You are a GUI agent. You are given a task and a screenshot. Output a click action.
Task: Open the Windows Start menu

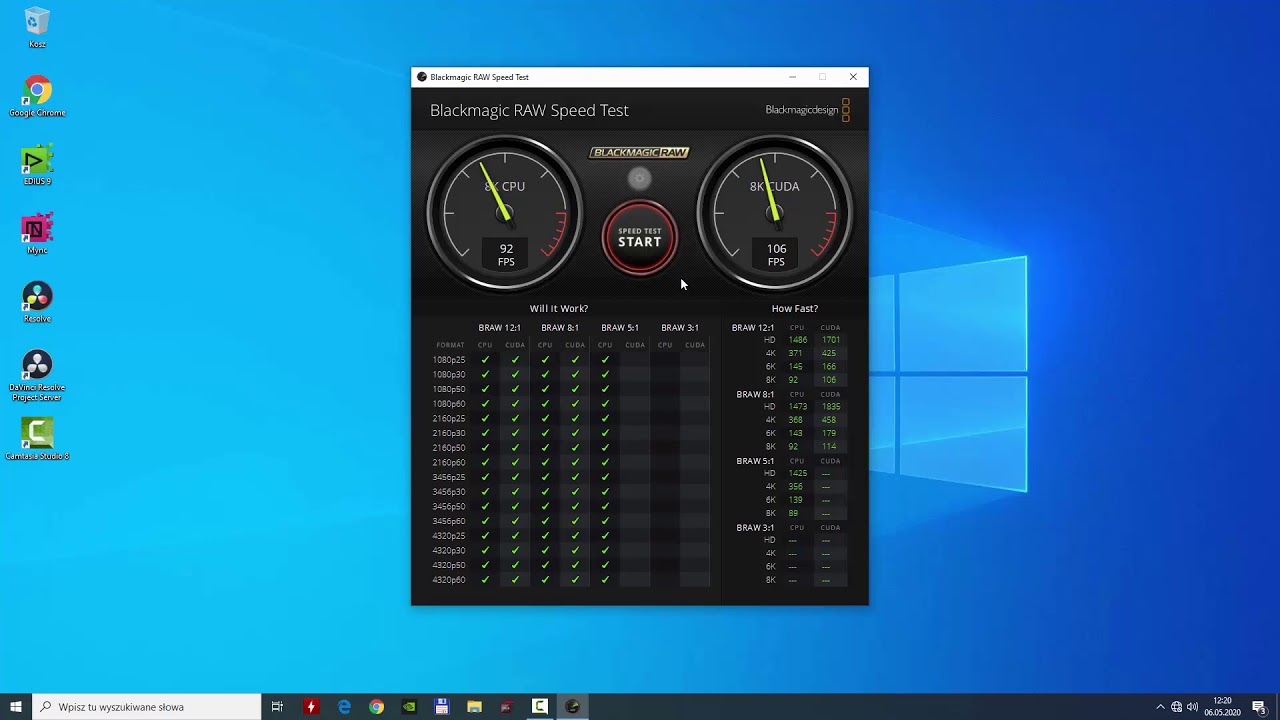coord(16,707)
